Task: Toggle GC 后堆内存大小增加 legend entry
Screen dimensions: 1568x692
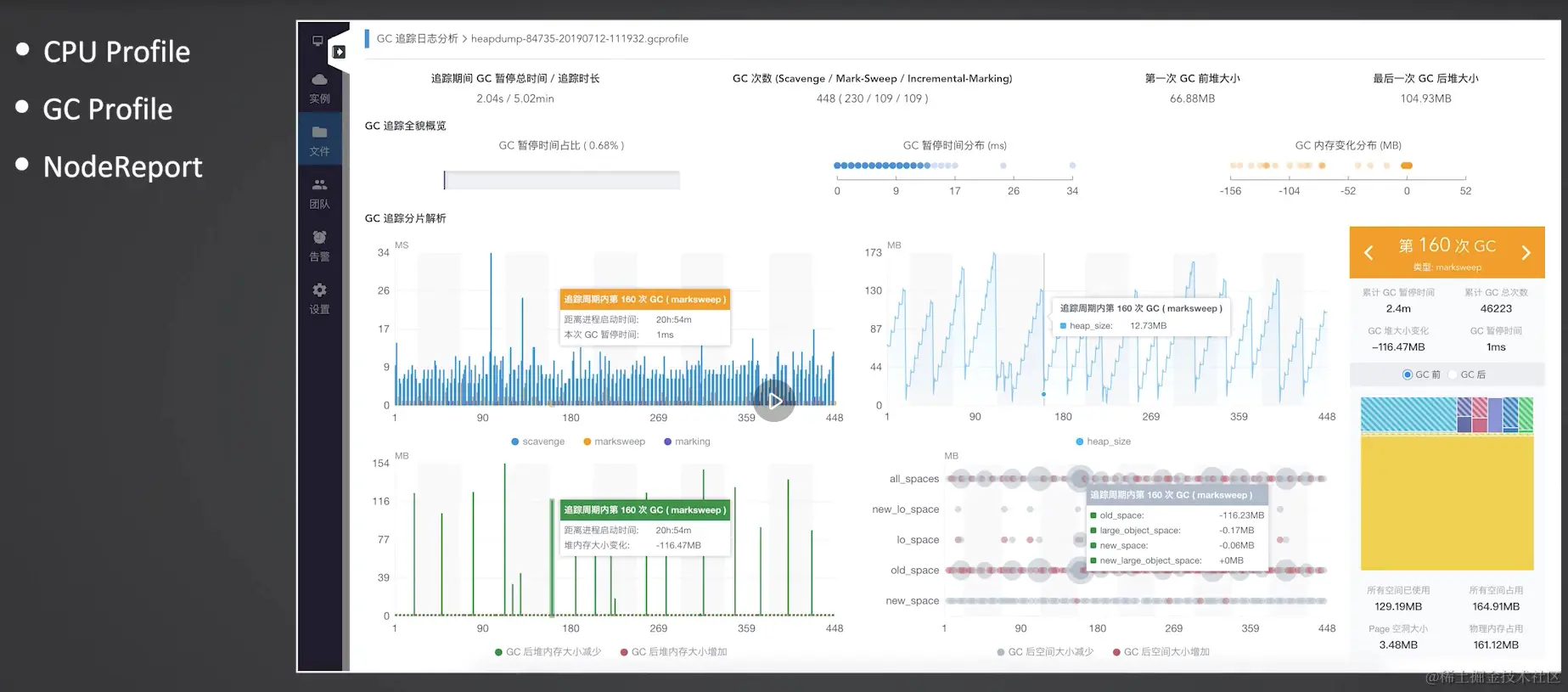Action: click(673, 652)
